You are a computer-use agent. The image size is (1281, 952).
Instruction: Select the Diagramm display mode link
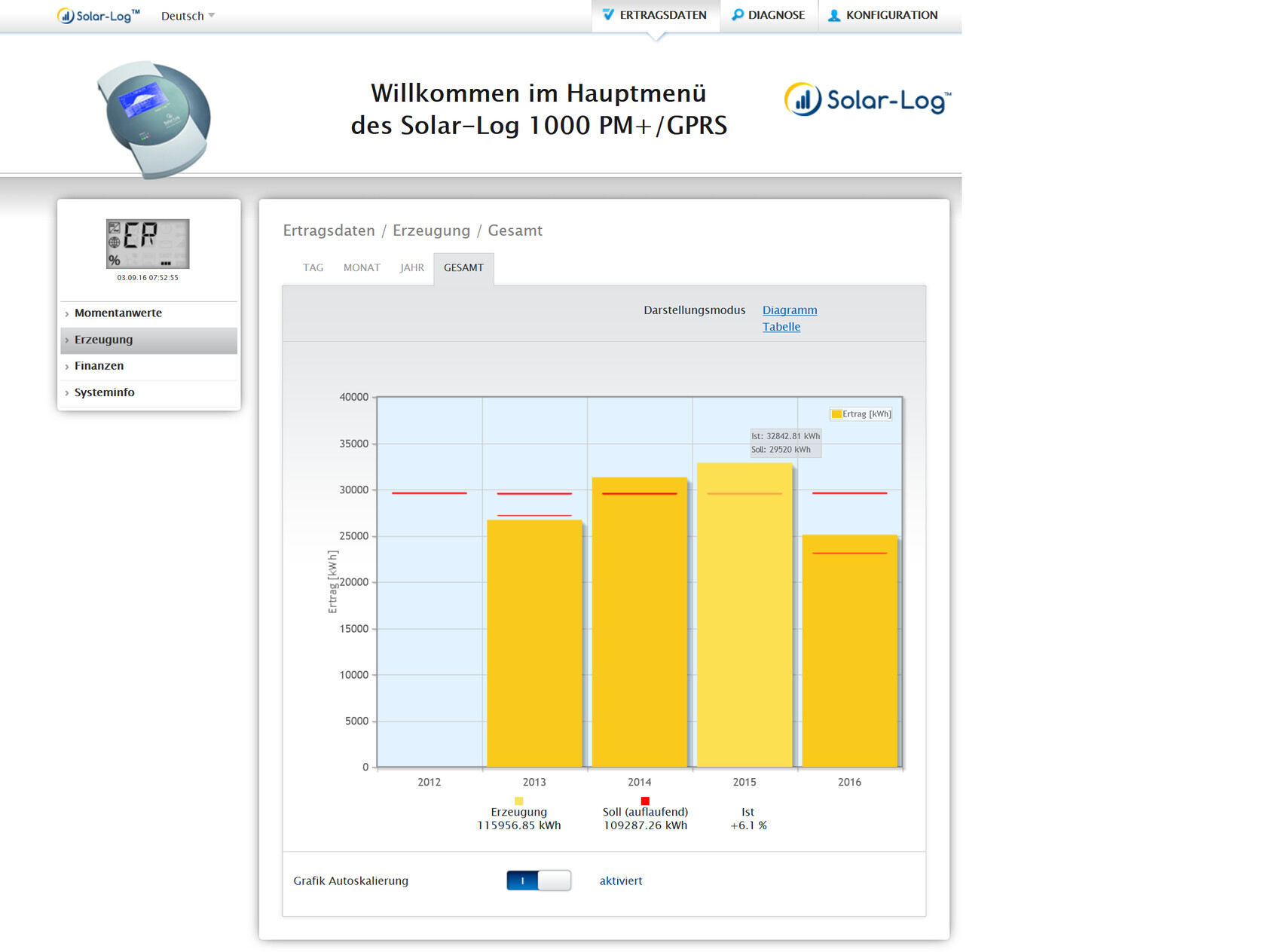(x=789, y=310)
